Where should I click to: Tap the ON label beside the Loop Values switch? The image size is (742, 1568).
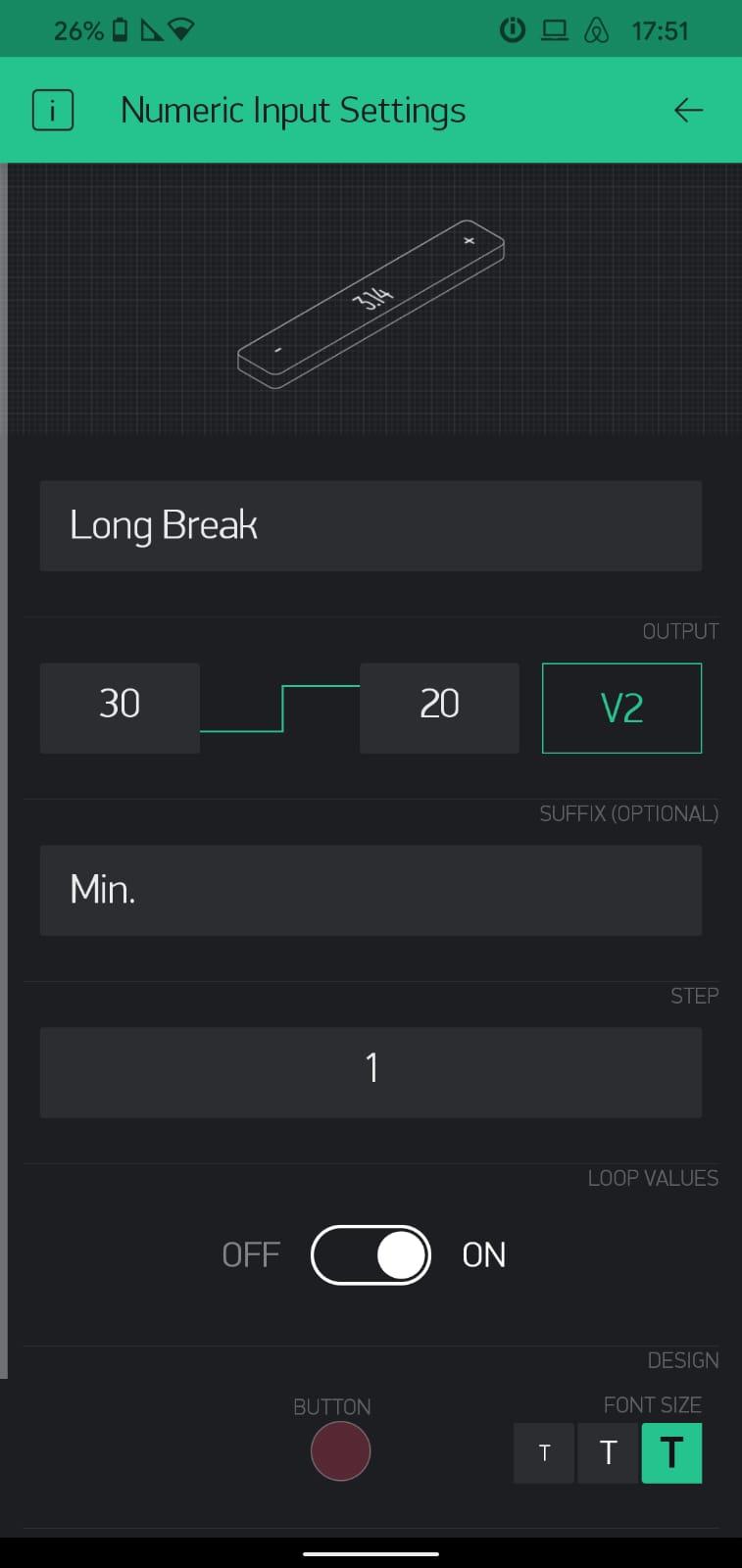pyautogui.click(x=482, y=1254)
